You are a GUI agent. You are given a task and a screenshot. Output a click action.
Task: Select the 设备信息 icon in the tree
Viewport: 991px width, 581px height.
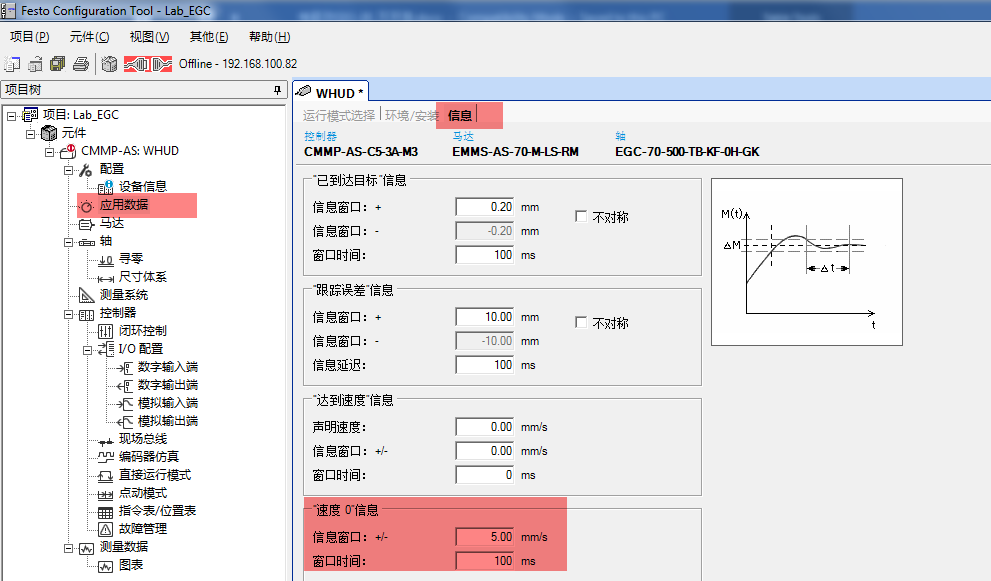(106, 187)
